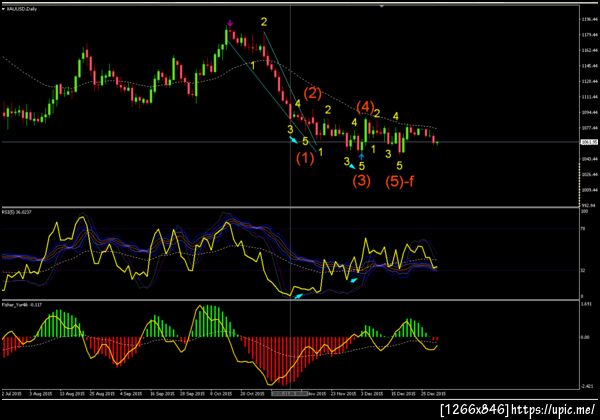
Task: Select the orange (2) wave label
Action: pyautogui.click(x=313, y=93)
